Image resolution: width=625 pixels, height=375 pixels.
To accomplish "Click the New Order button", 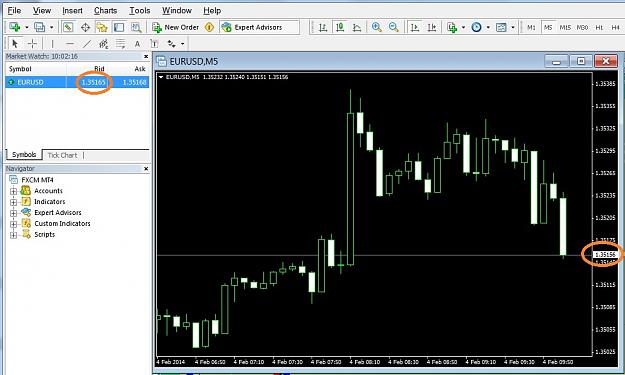I will [x=176, y=27].
